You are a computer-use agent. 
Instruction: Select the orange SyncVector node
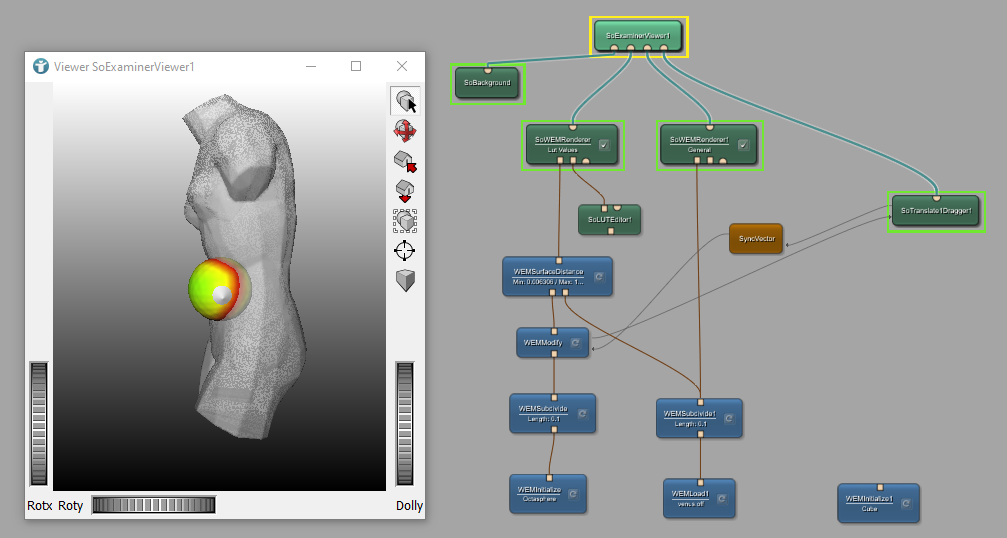755,239
